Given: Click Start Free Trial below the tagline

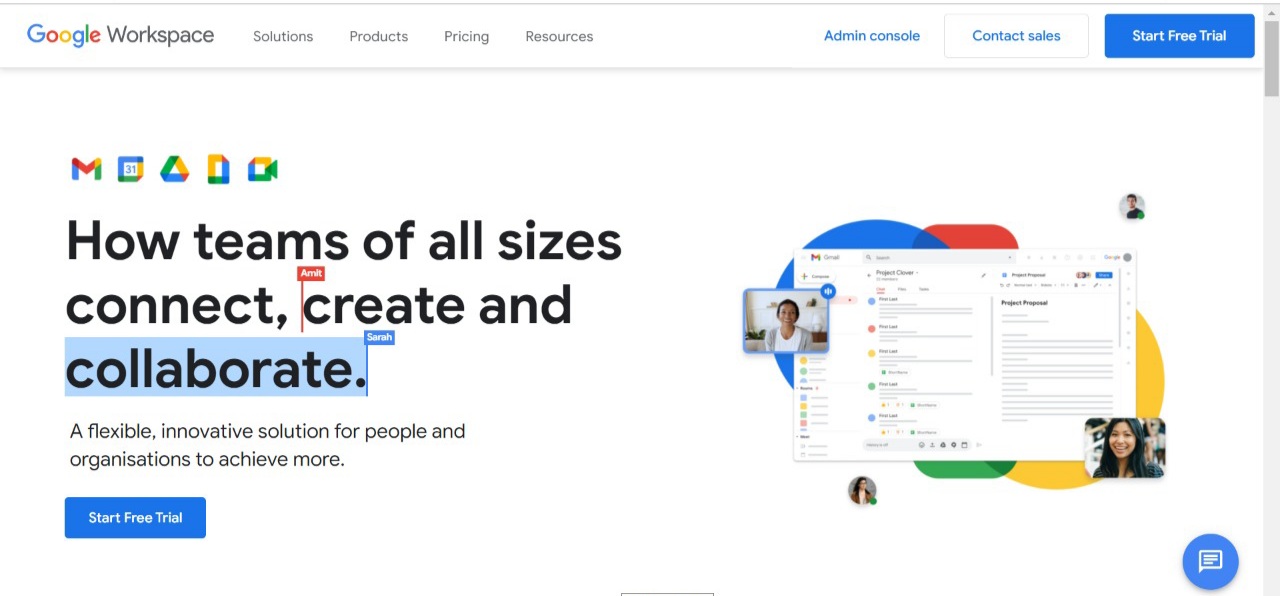Looking at the screenshot, I should (x=135, y=518).
